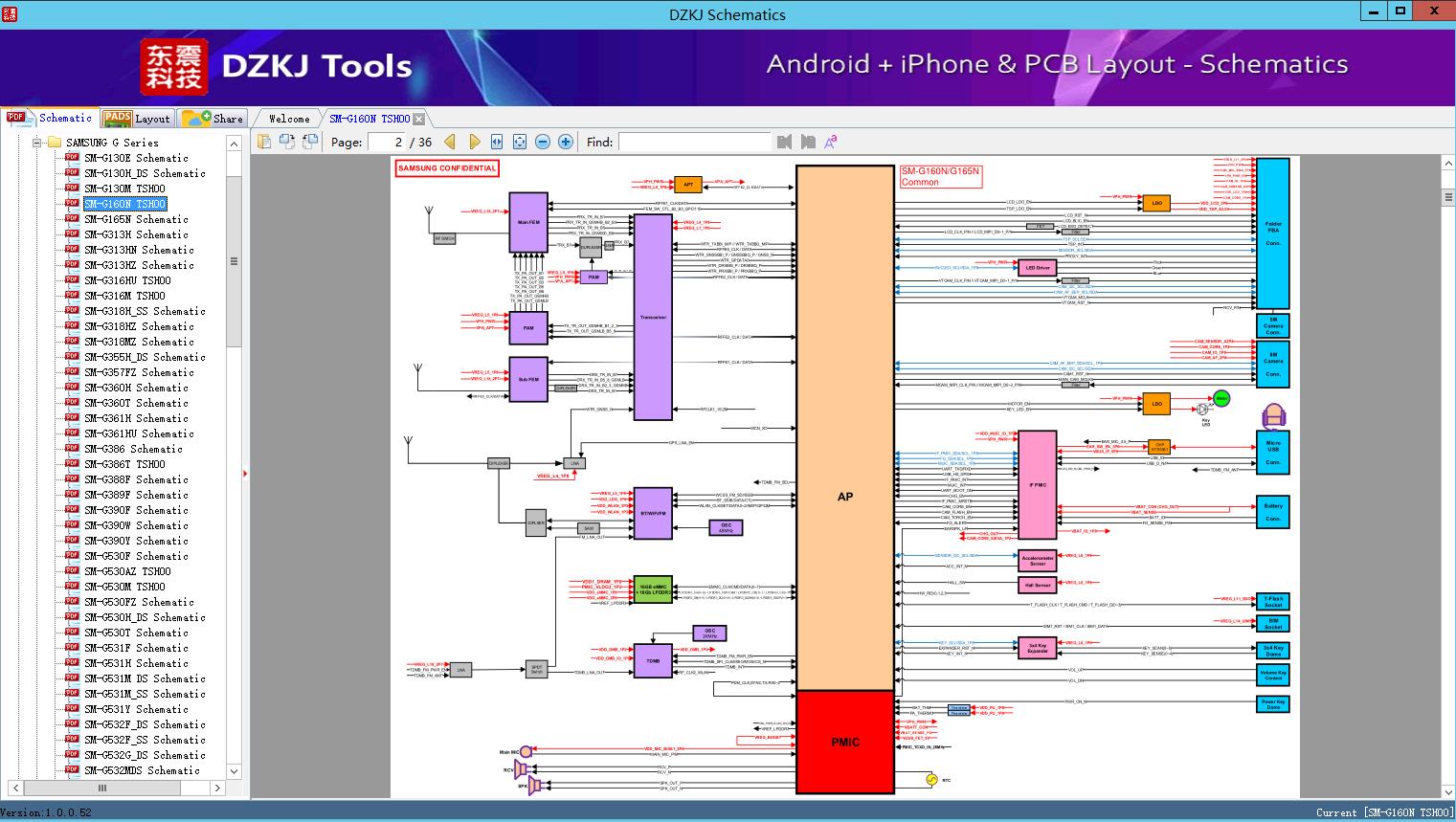Open SM-G532F_DS Schematic

click(145, 724)
